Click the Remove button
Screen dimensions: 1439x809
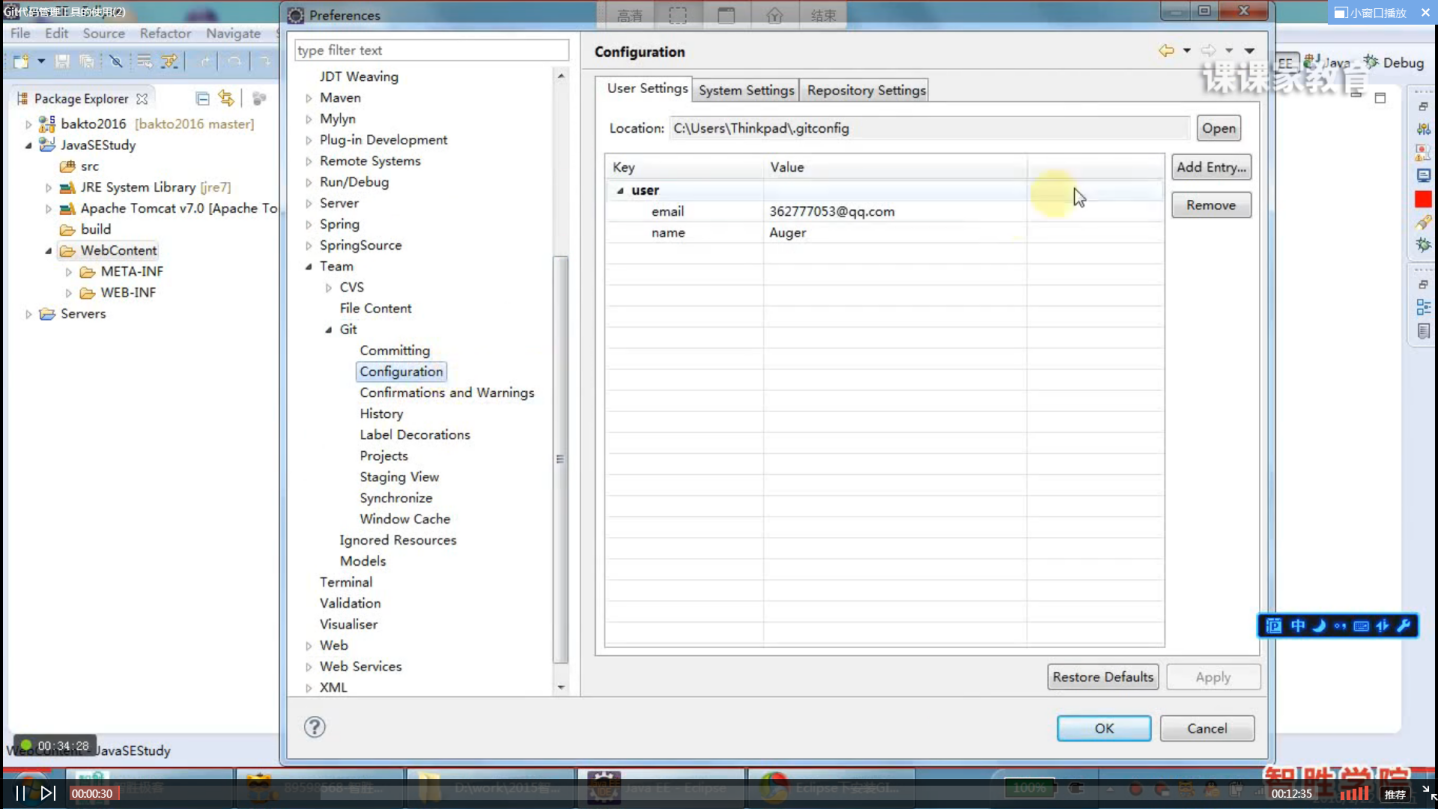point(1211,205)
